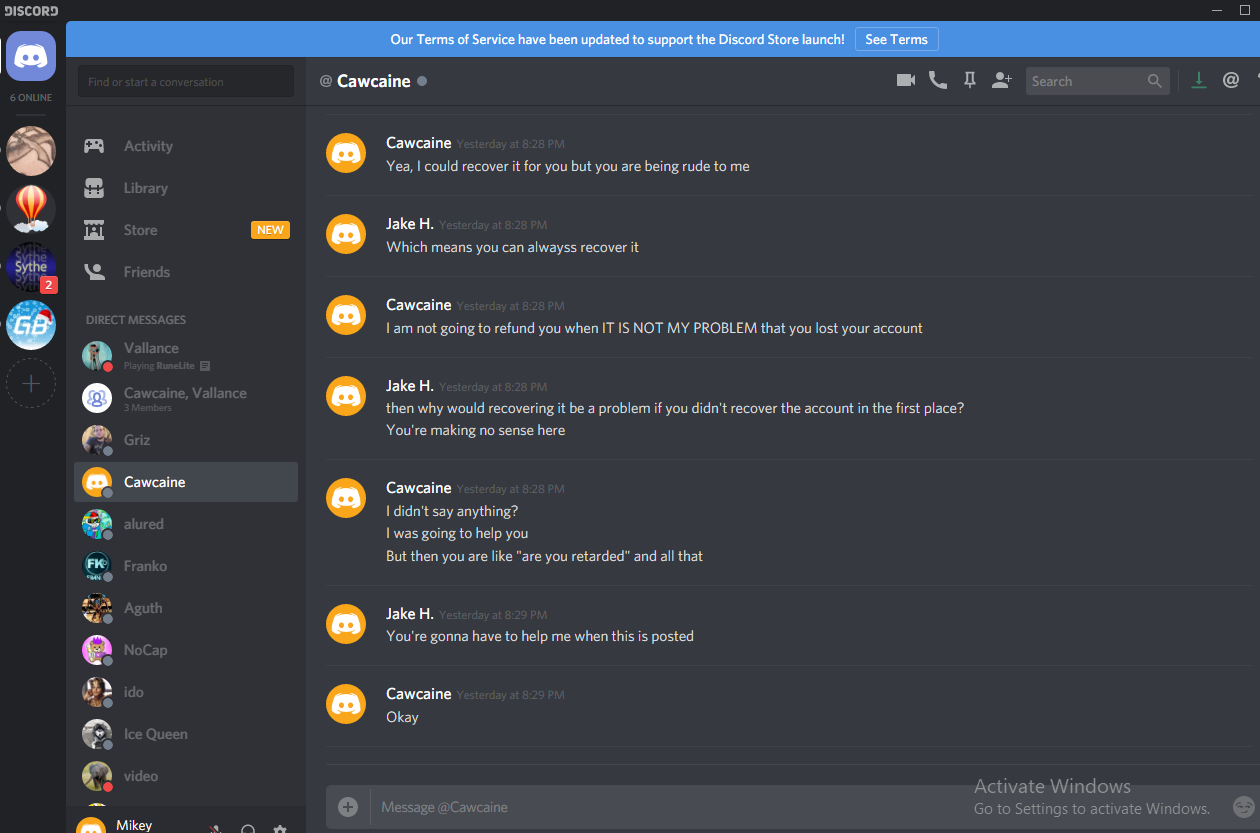This screenshot has height=833, width=1260.
Task: Click the Find or start a conversation field
Action: click(x=186, y=82)
